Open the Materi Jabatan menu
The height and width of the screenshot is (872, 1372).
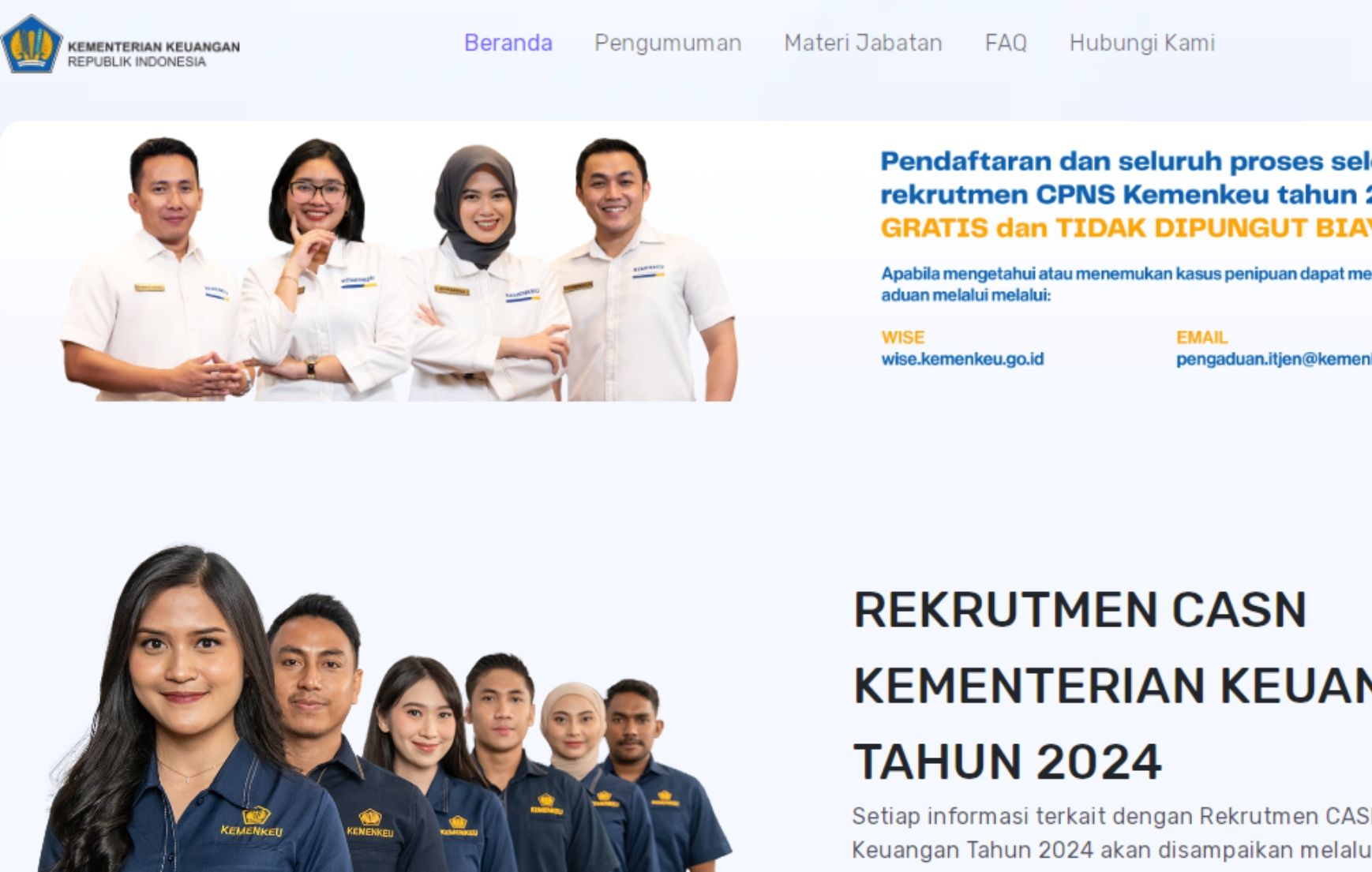coord(863,43)
